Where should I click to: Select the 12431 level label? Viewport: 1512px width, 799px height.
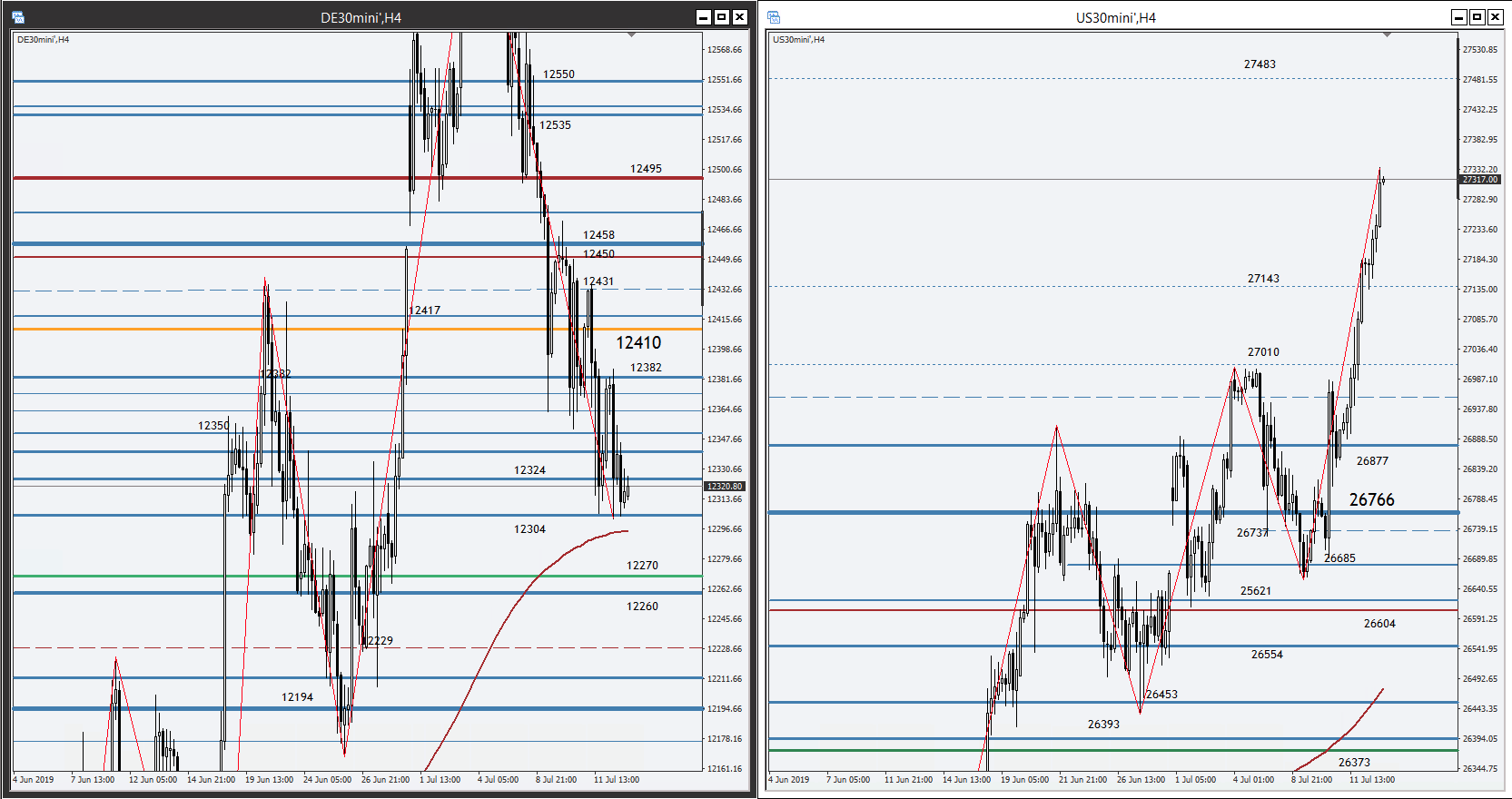(x=598, y=281)
